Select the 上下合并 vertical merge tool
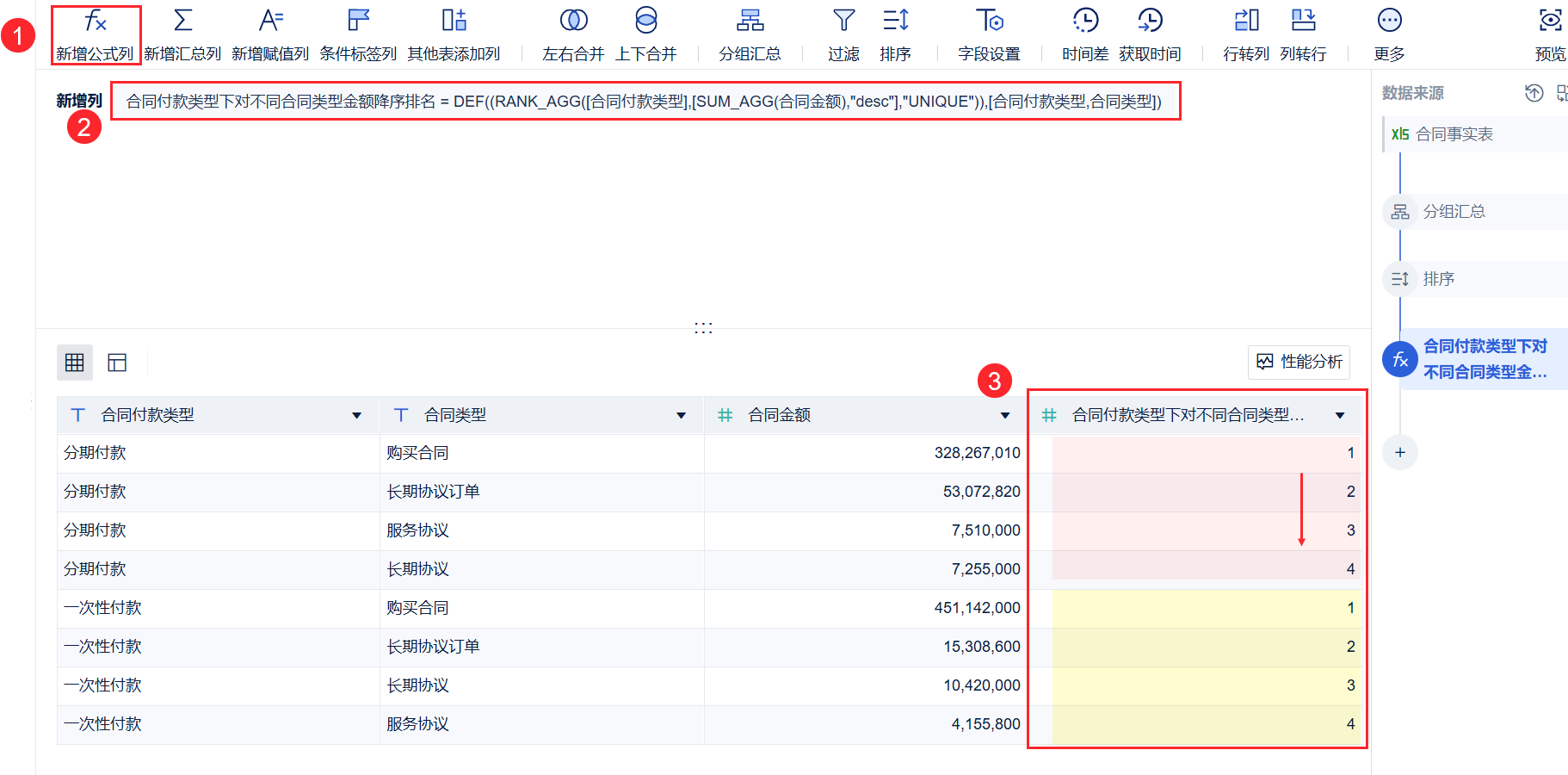The height and width of the screenshot is (775, 1568). [x=645, y=34]
